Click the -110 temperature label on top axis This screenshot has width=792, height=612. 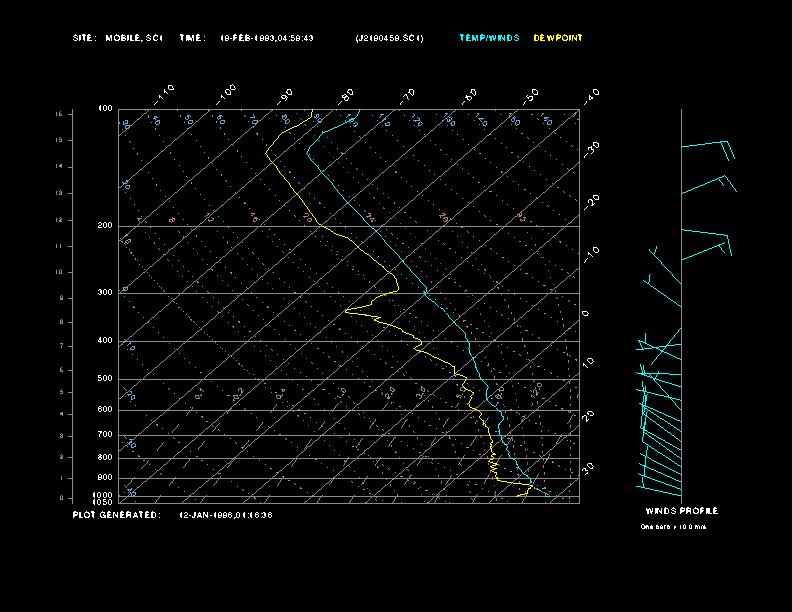click(x=166, y=93)
